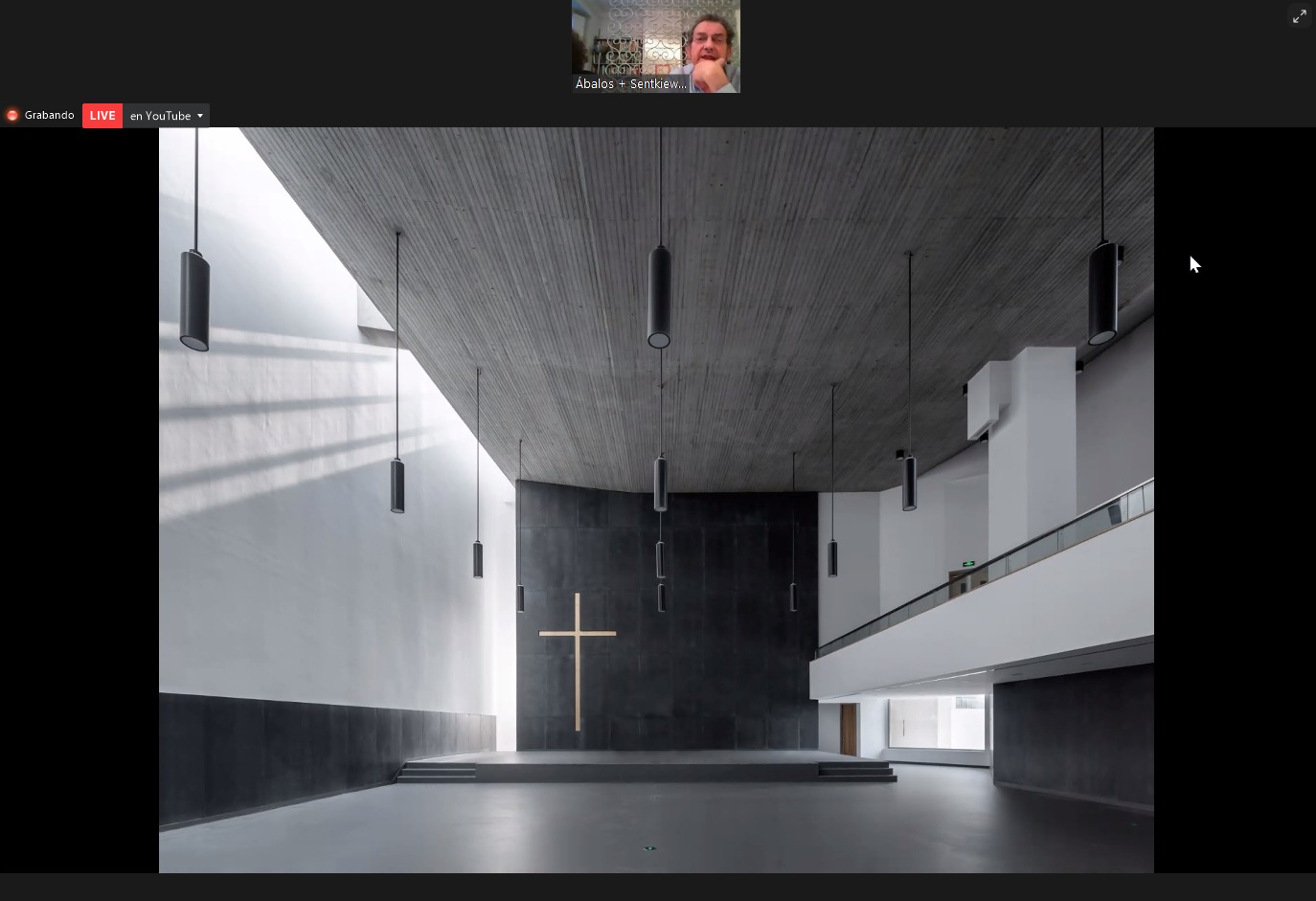
Task: Expand the arrow beside 'en YouTube'
Action: [x=200, y=116]
